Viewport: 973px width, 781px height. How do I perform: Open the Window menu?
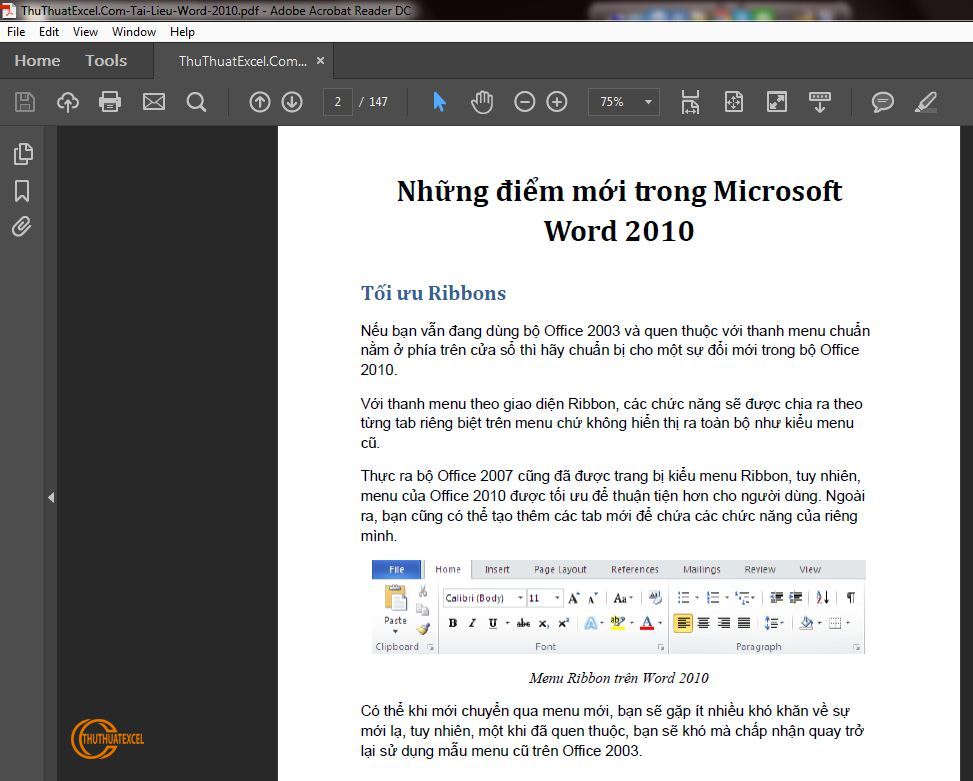(x=133, y=32)
